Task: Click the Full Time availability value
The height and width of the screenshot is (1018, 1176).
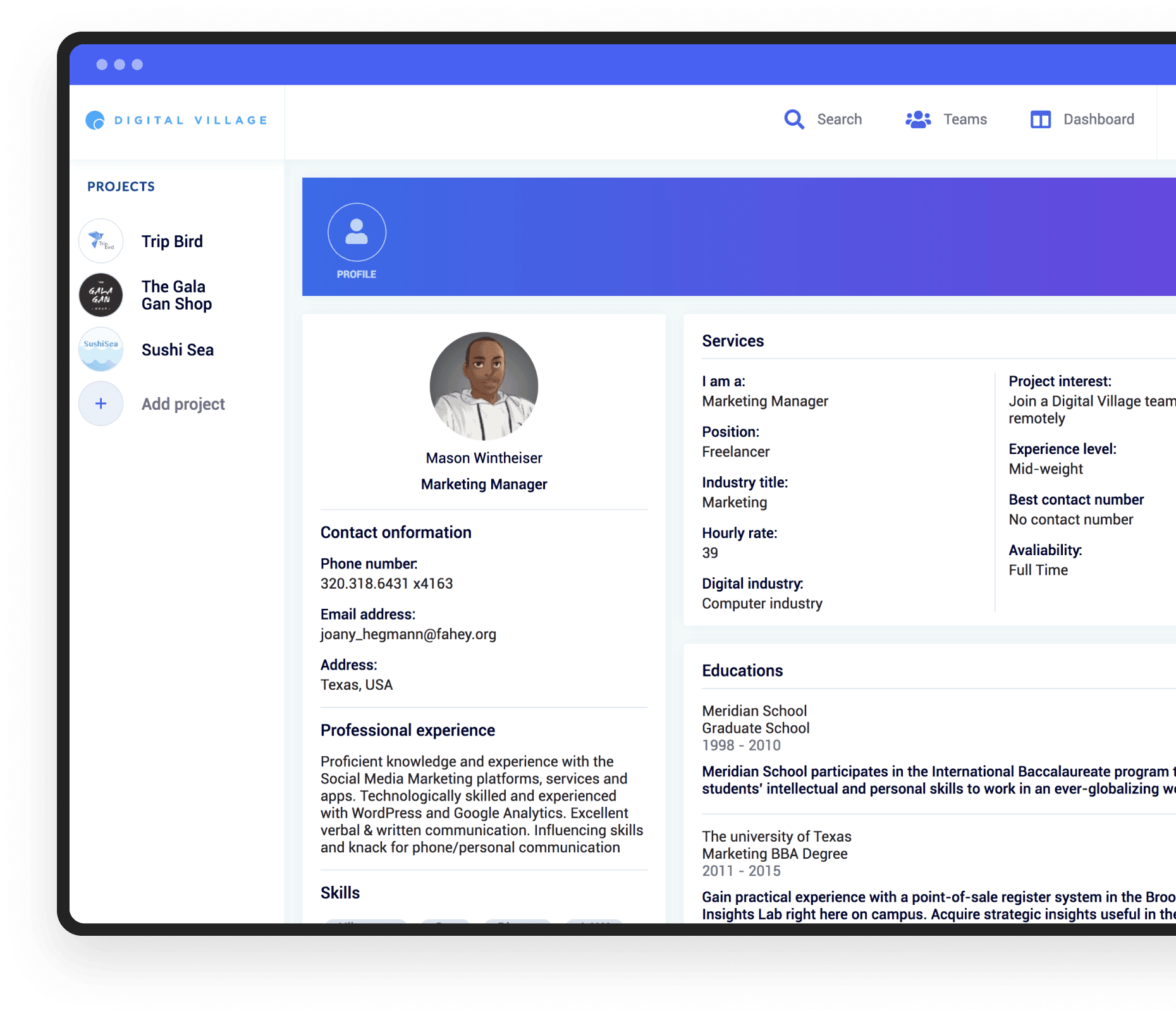Action: coord(1038,570)
